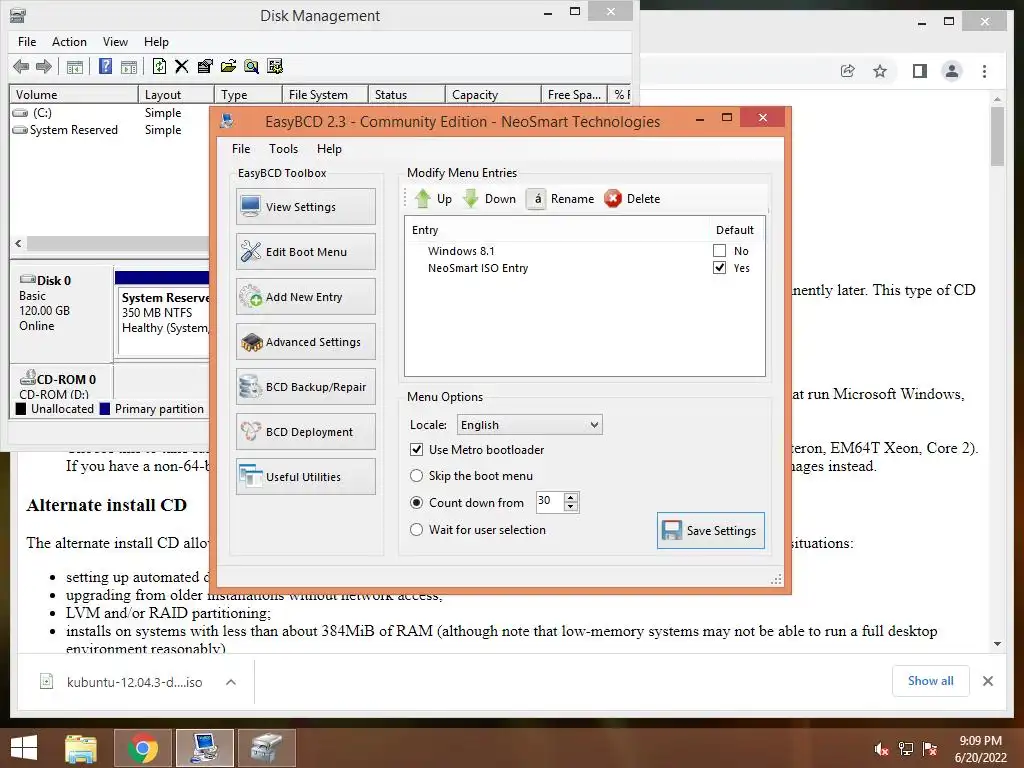Viewport: 1024px width, 768px height.
Task: Close the Chrome downloads bar
Action: (987, 681)
